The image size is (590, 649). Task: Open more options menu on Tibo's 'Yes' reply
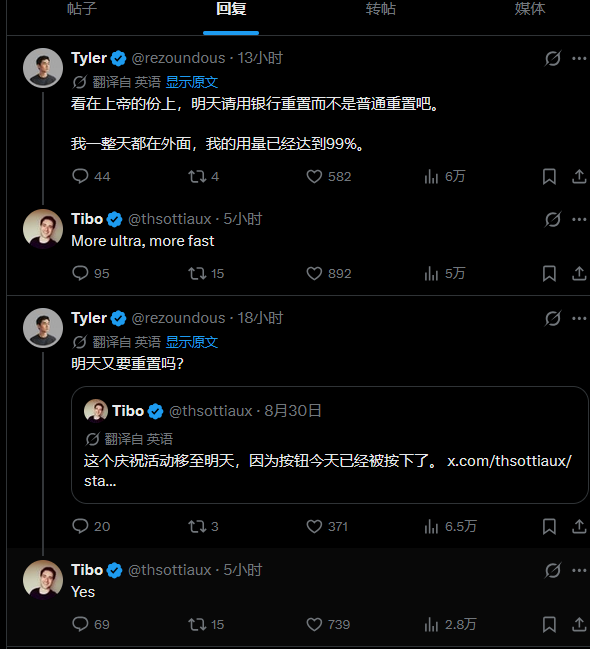[579, 570]
